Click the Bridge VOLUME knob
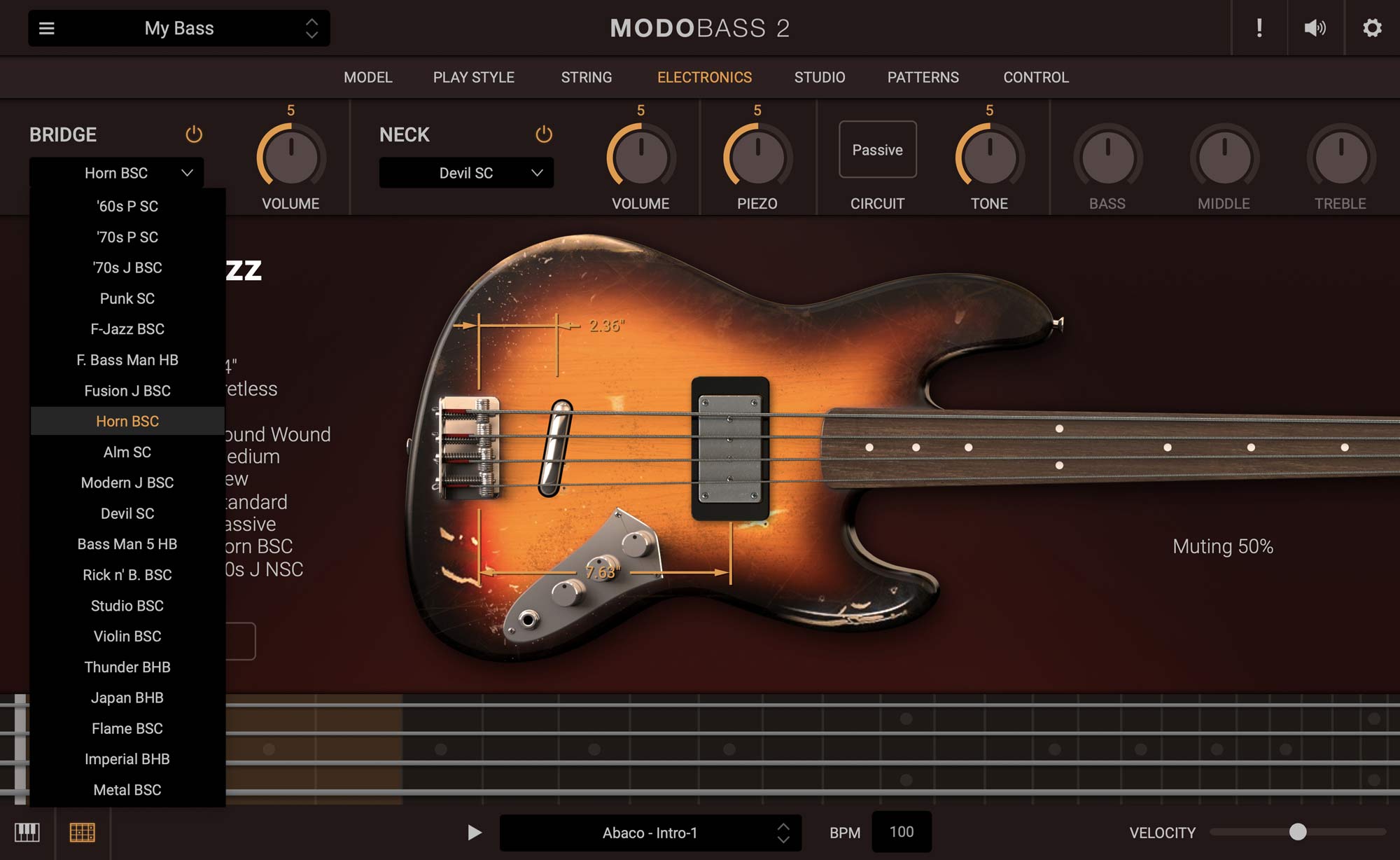 [x=291, y=156]
